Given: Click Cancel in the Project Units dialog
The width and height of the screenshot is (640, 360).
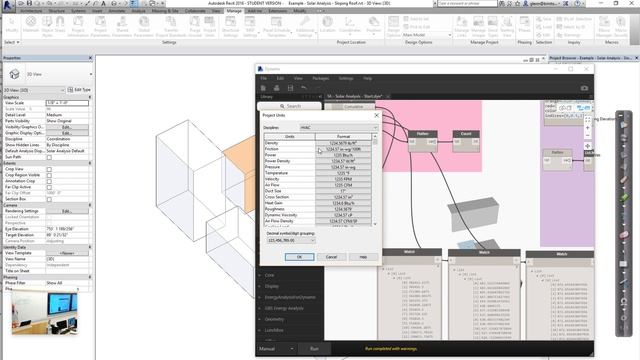Looking at the screenshot, I should click(x=331, y=257).
